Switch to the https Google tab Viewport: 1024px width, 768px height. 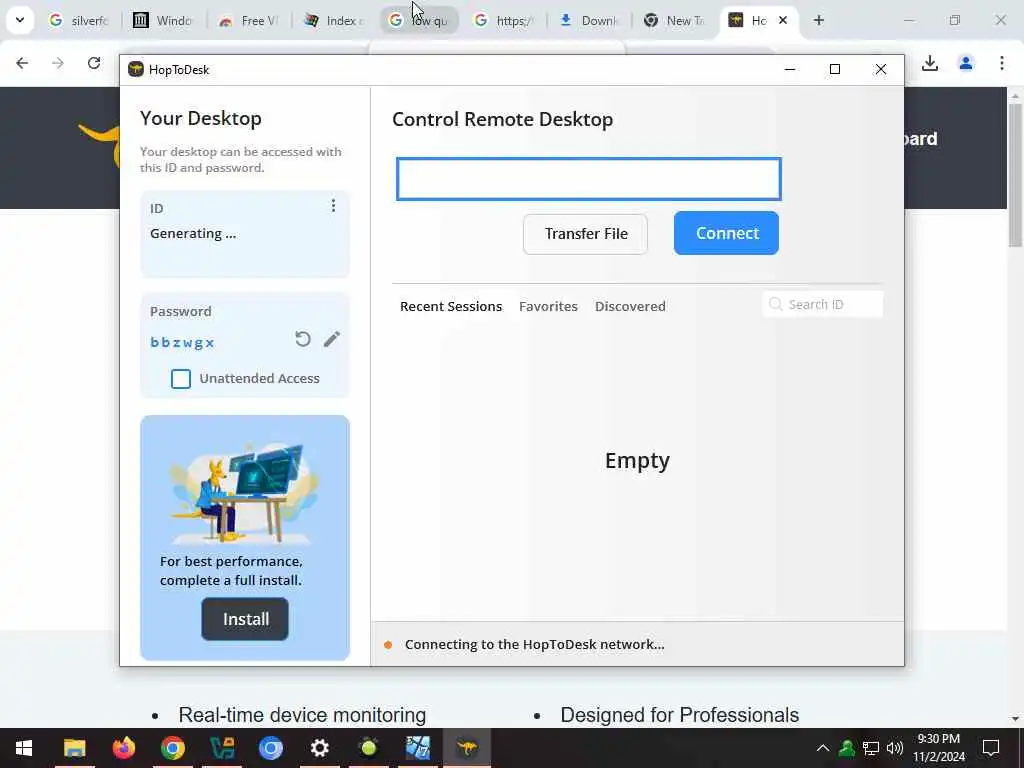click(x=504, y=21)
